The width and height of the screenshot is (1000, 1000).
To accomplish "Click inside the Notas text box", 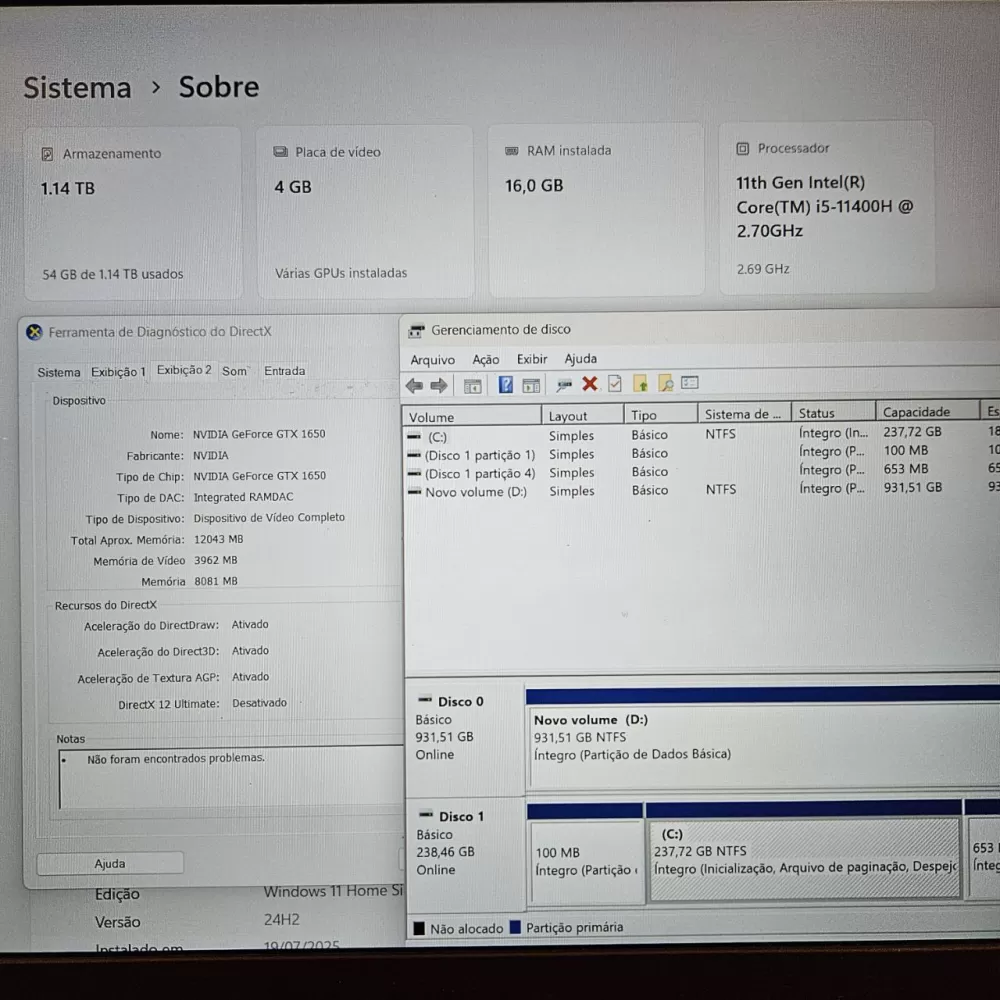I will click(232, 777).
